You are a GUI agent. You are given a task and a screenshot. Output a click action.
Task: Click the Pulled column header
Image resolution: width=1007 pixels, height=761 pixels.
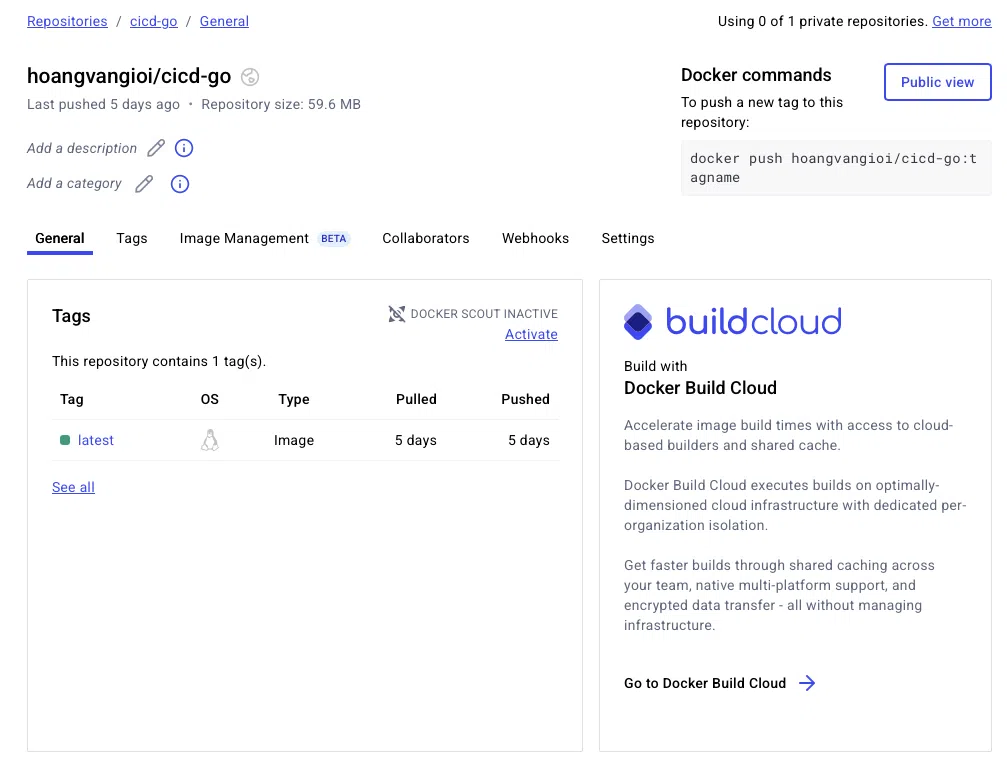416,399
